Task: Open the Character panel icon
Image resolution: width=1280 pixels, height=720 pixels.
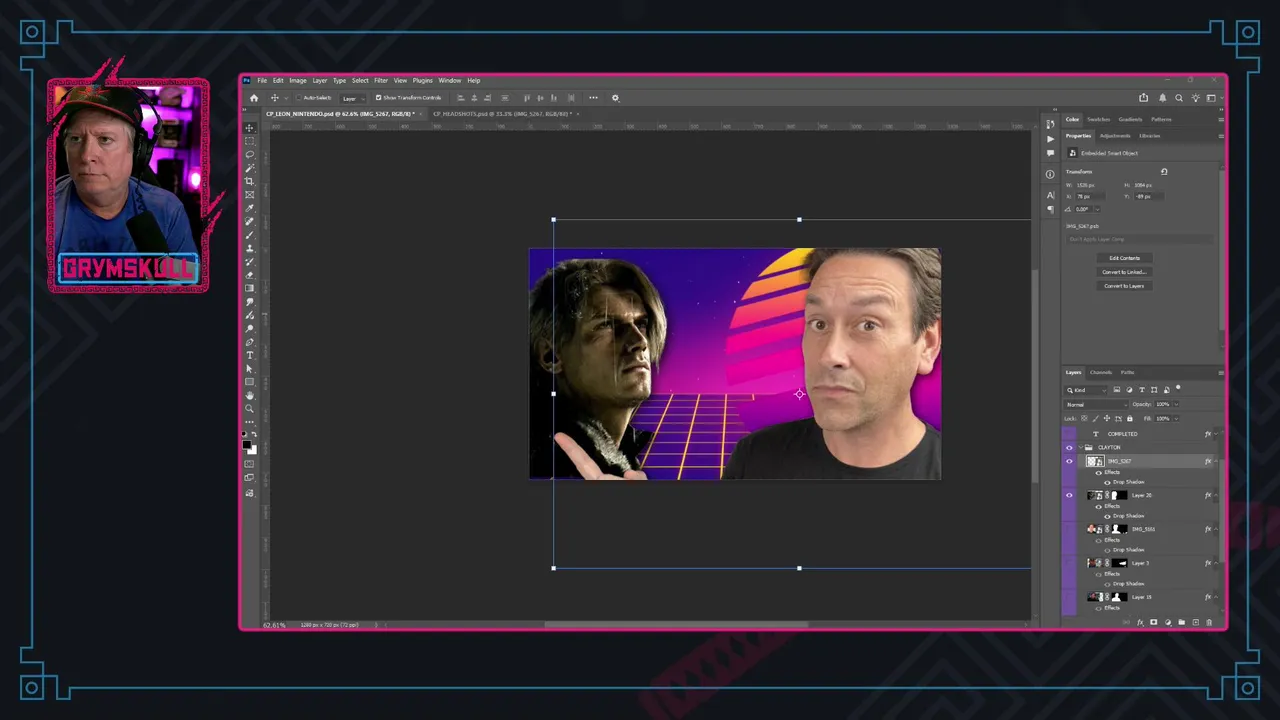Action: pyautogui.click(x=1050, y=195)
